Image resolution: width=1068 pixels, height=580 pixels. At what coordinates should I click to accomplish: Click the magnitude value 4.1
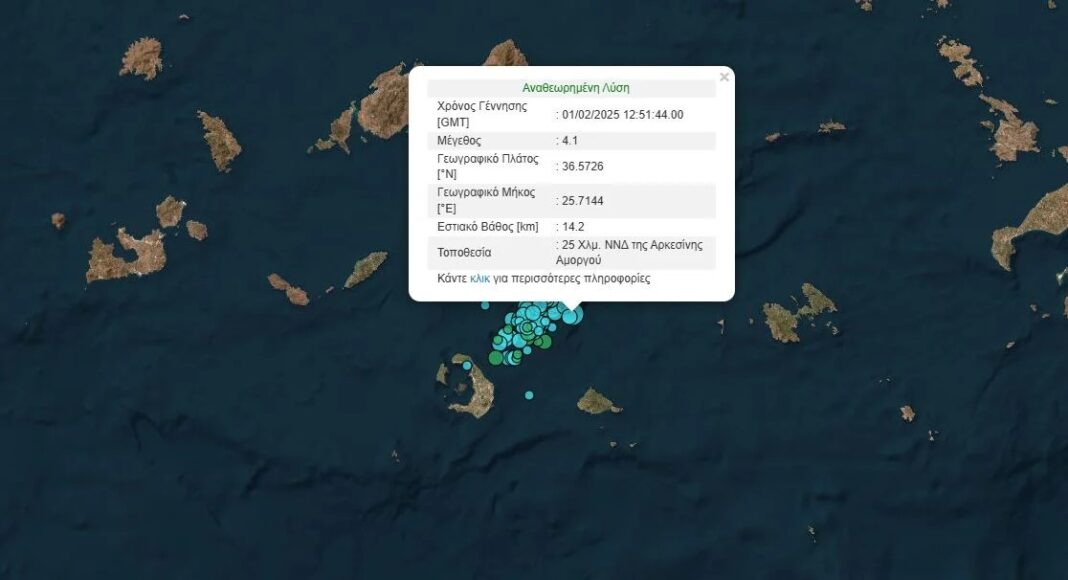[568, 140]
